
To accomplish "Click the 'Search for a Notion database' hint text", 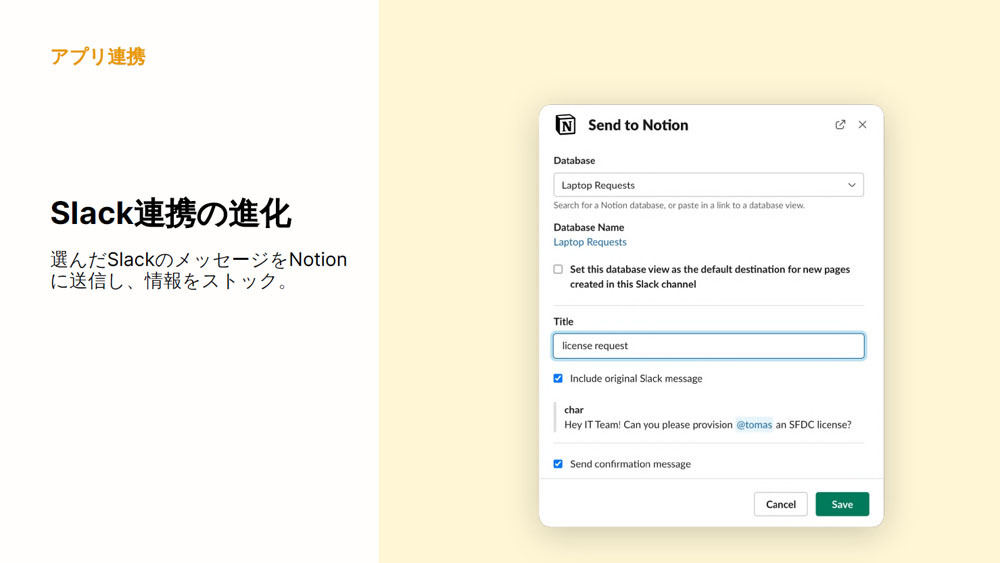I will (679, 205).
